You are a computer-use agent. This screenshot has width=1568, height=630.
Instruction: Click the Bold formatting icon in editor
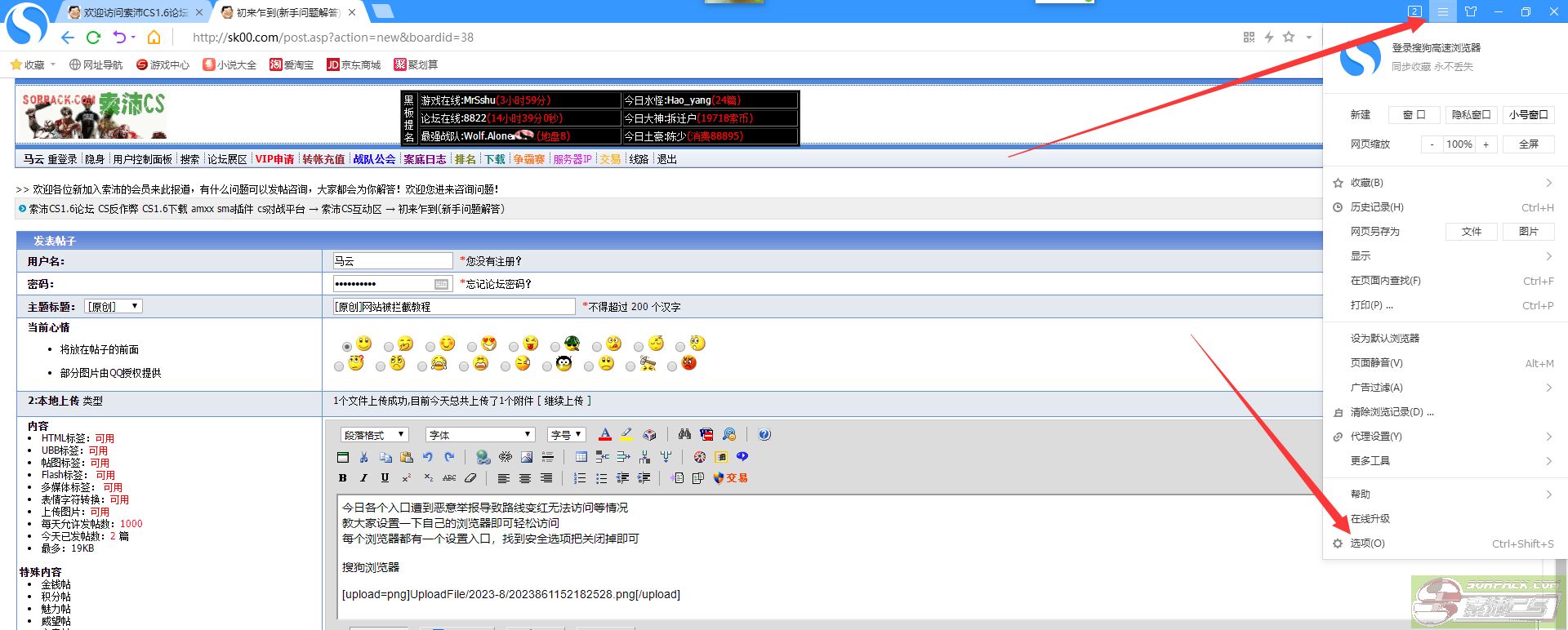pos(343,478)
